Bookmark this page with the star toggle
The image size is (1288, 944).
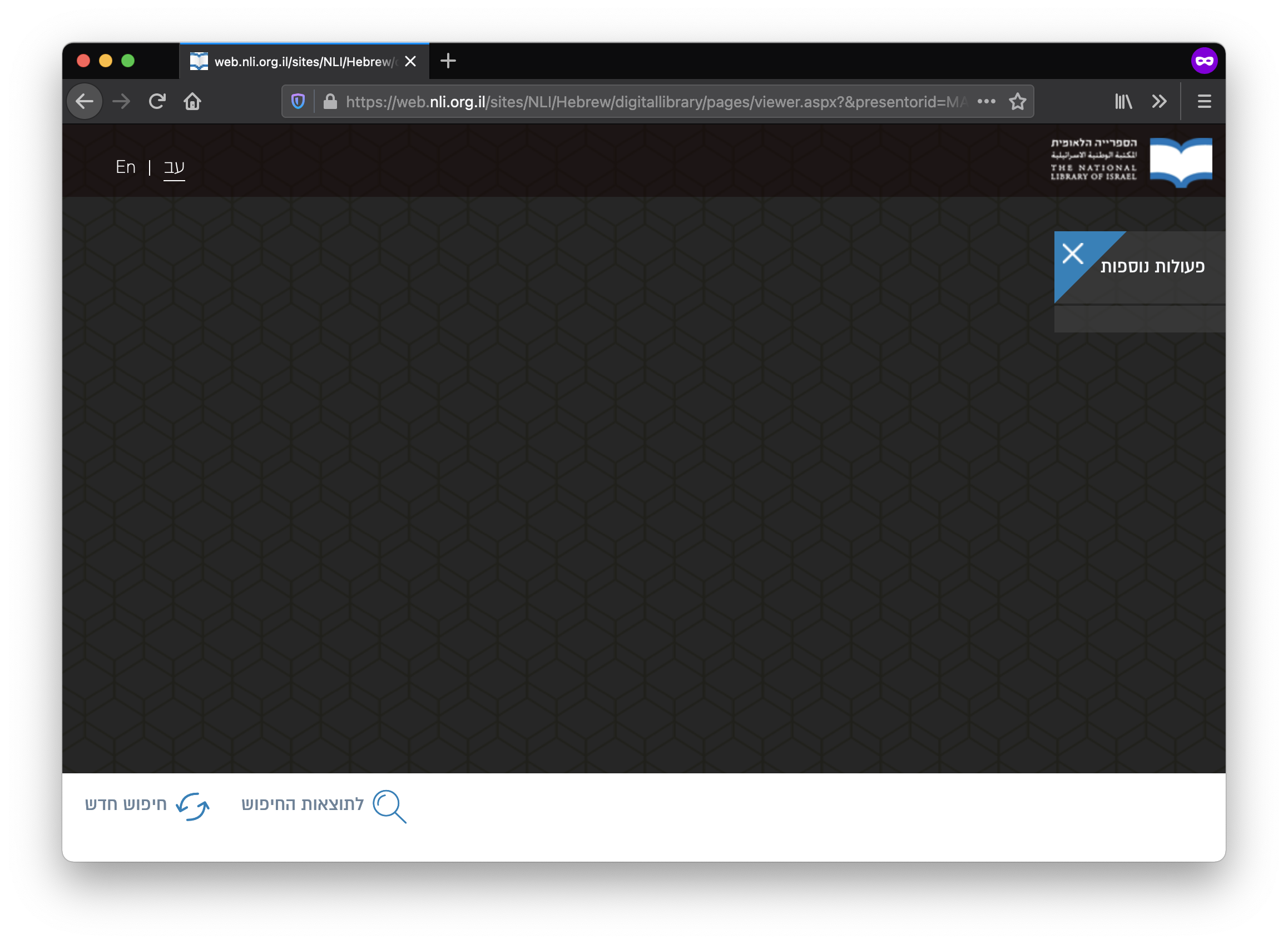1018,101
